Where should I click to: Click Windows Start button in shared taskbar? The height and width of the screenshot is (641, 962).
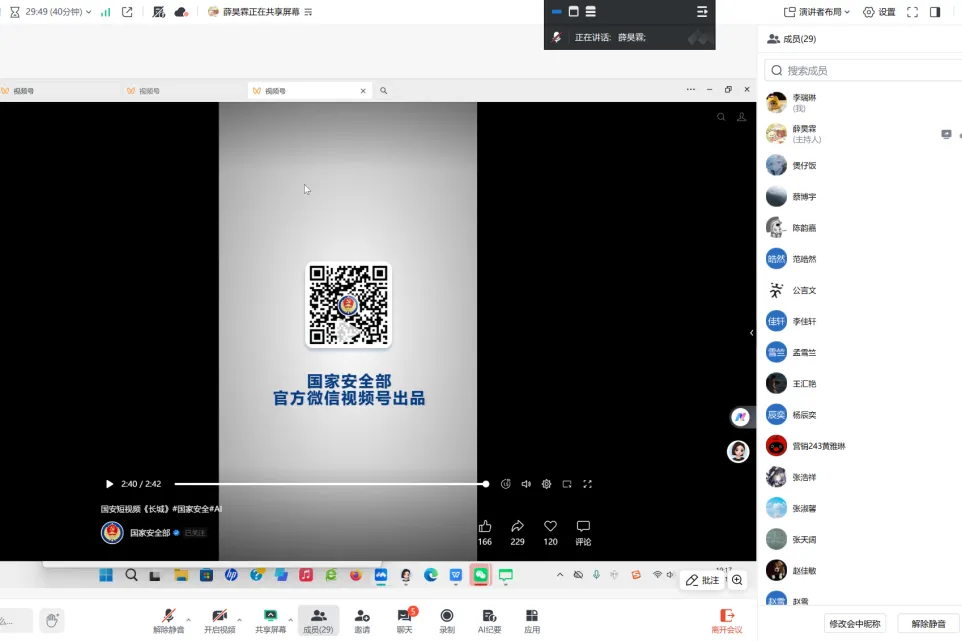tap(106, 575)
